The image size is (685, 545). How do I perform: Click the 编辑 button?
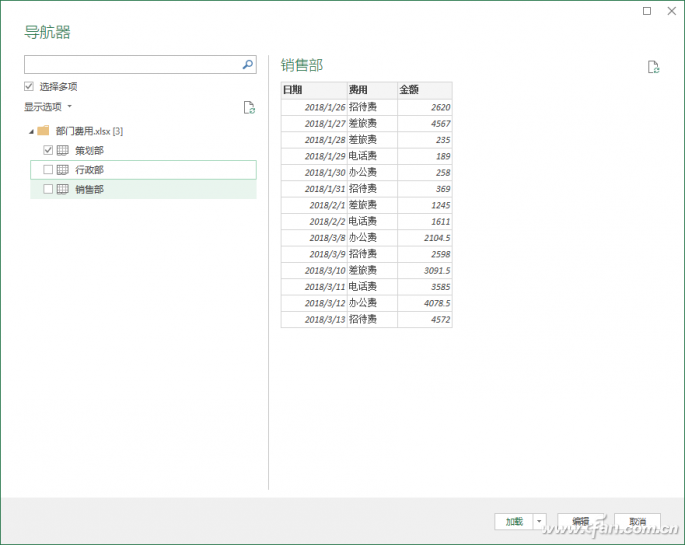[581, 521]
